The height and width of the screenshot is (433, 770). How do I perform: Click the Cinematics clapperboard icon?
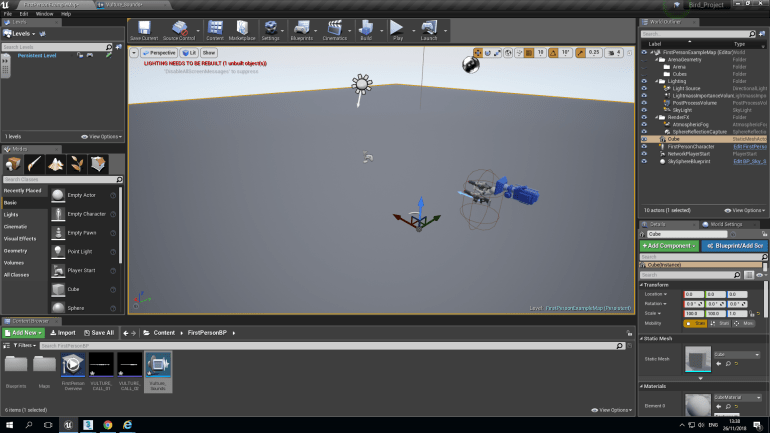[334, 30]
